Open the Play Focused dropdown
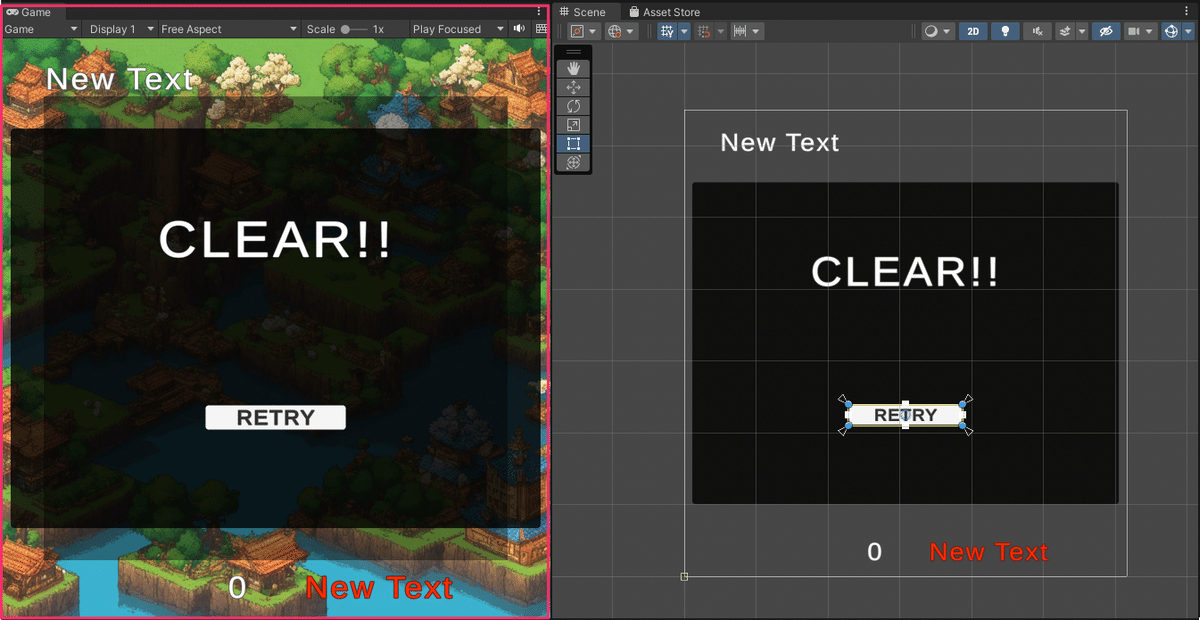The width and height of the screenshot is (1200, 620). [458, 29]
